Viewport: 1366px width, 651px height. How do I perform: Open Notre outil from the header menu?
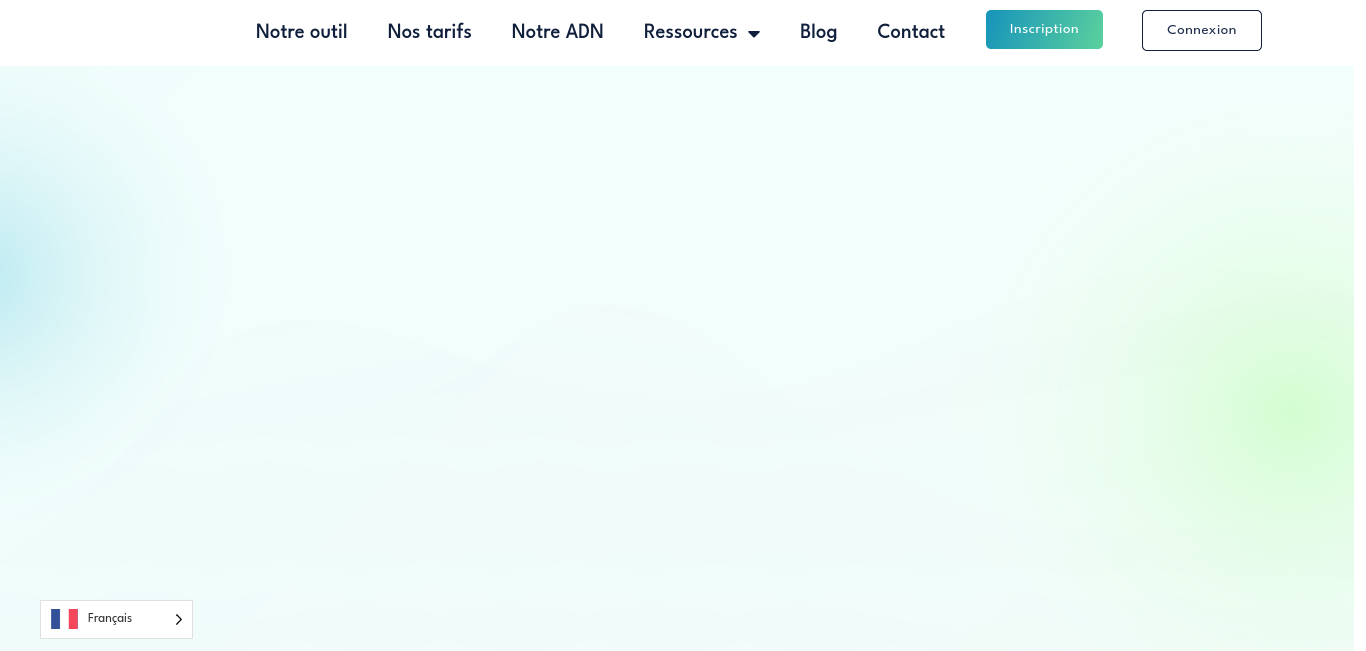pos(301,32)
